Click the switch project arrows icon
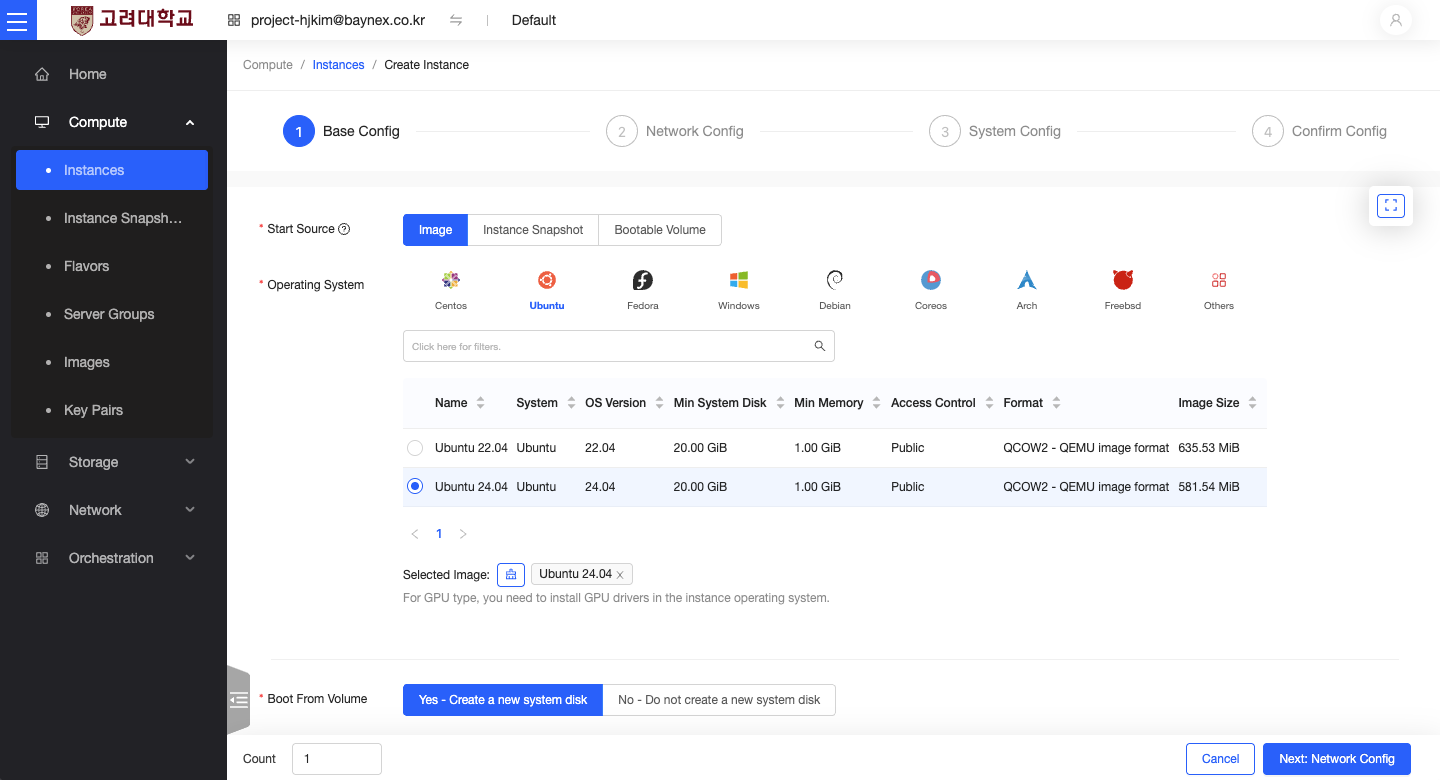This screenshot has height=780, width=1440. (x=456, y=20)
